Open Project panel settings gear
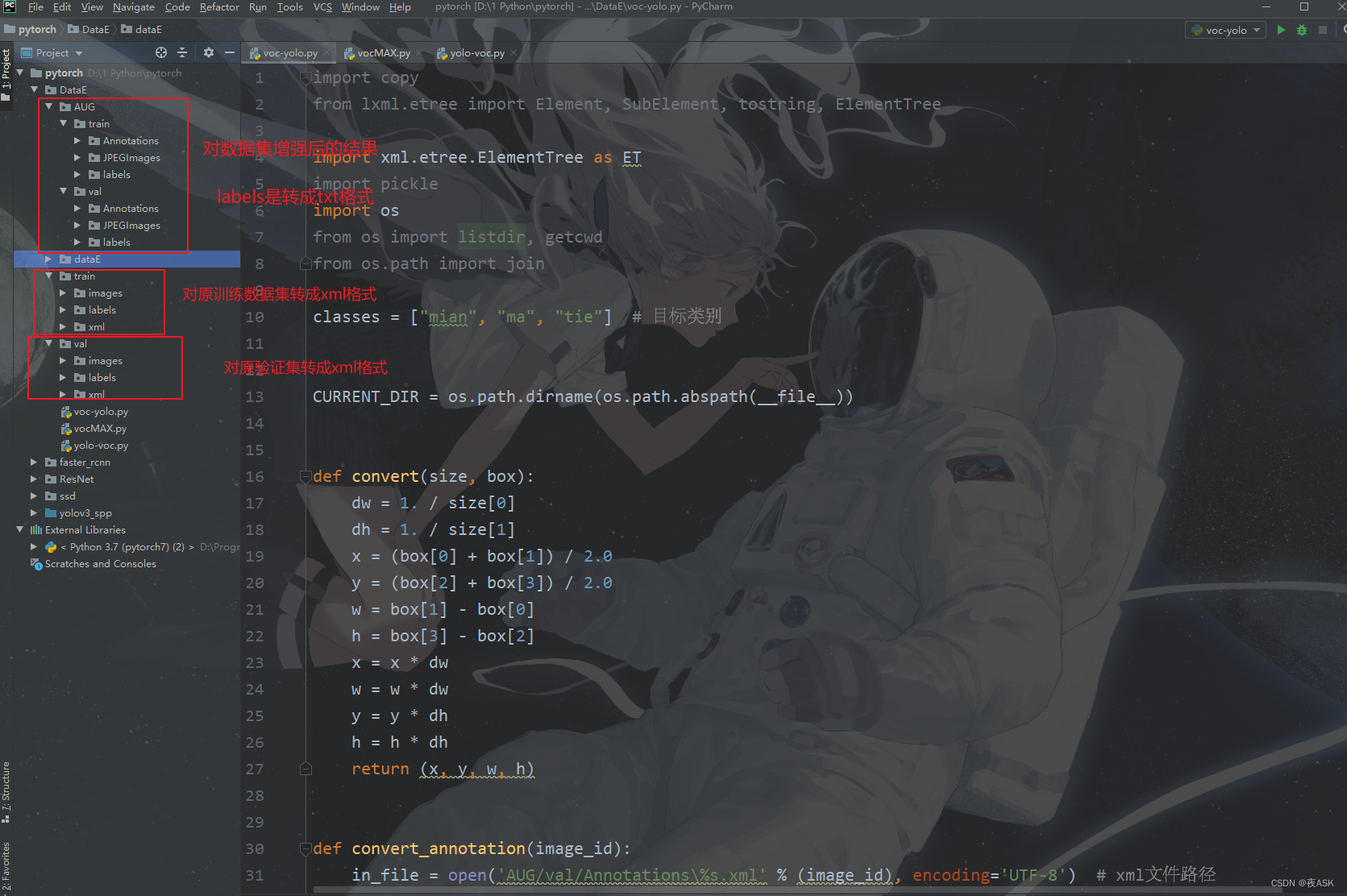The image size is (1347, 896). 209,52
